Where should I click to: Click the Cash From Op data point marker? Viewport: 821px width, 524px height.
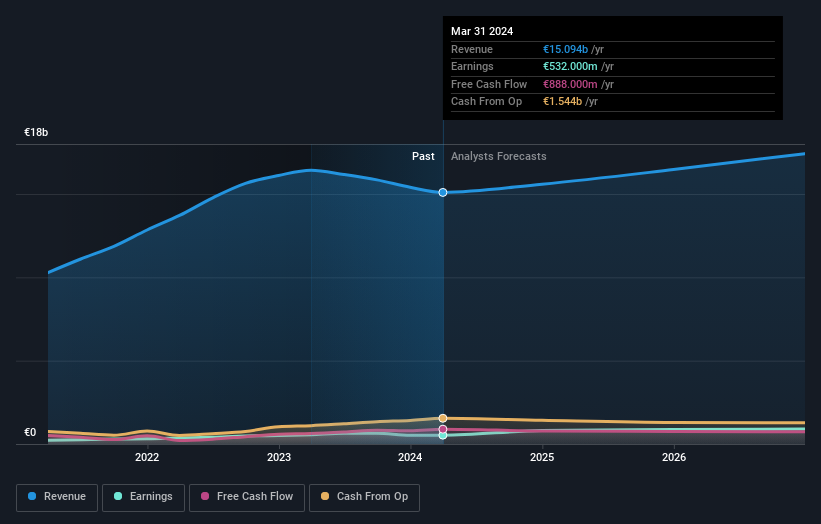[x=443, y=418]
